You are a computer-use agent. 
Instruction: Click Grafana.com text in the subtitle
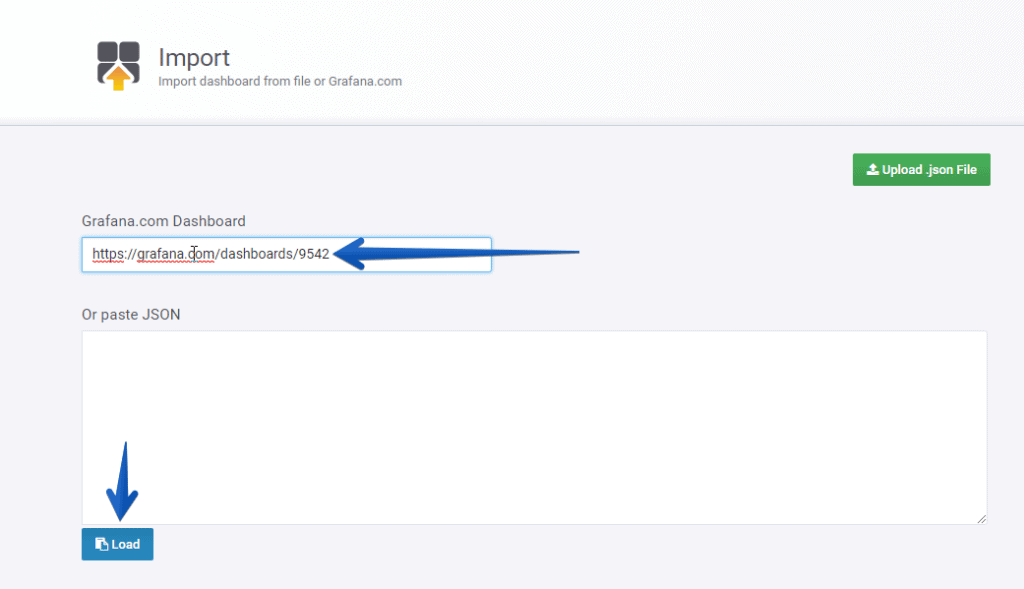click(365, 81)
